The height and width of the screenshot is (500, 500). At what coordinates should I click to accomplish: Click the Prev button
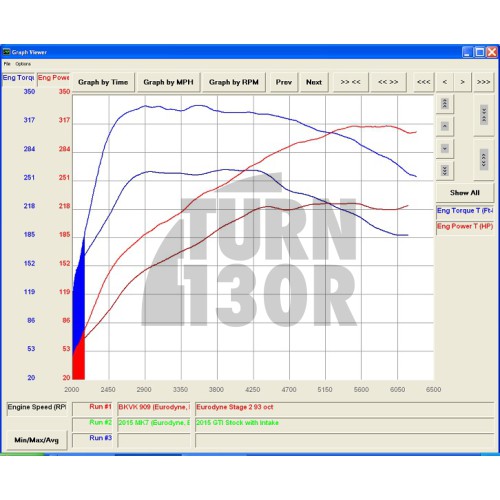click(x=284, y=82)
